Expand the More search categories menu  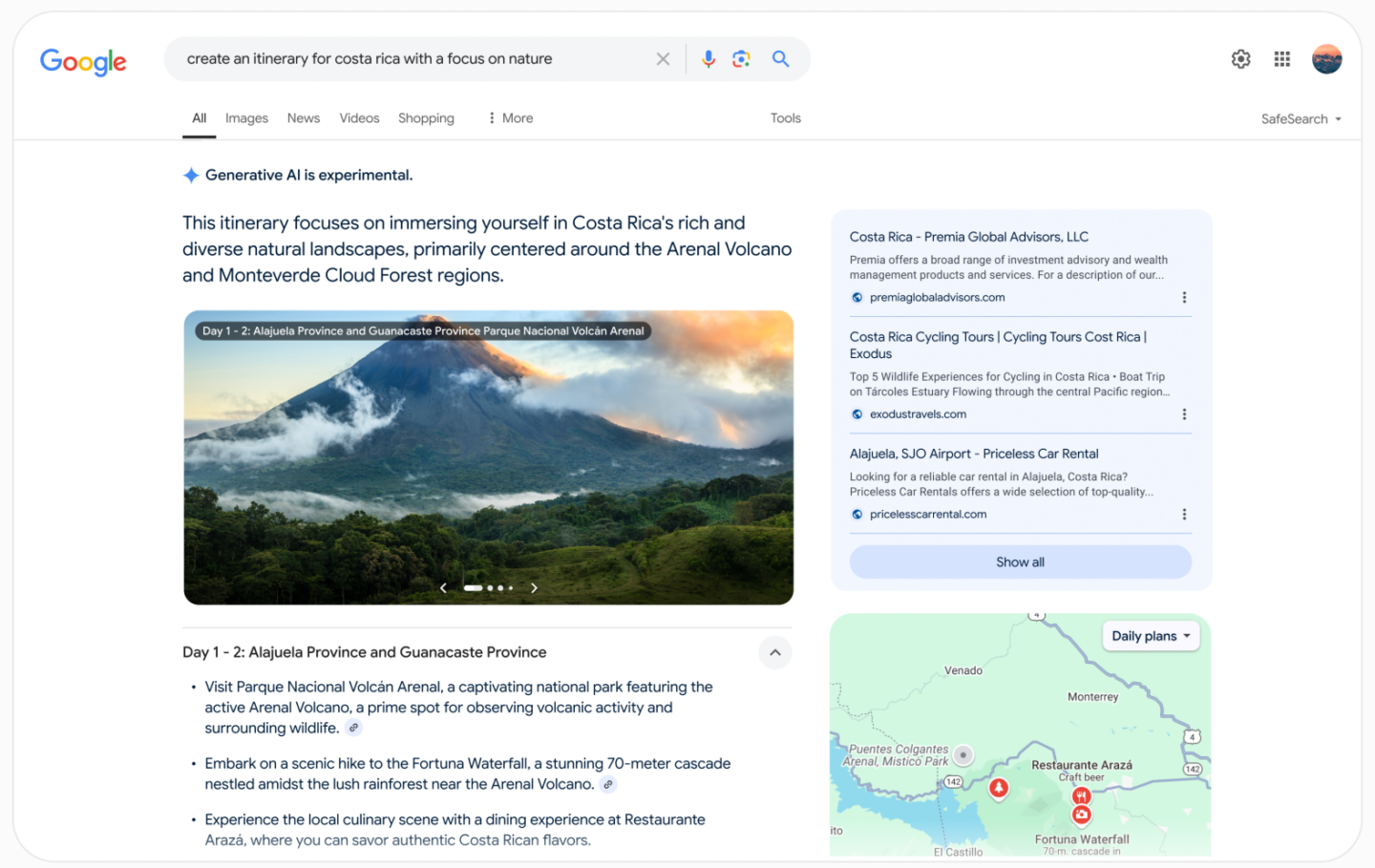point(510,117)
